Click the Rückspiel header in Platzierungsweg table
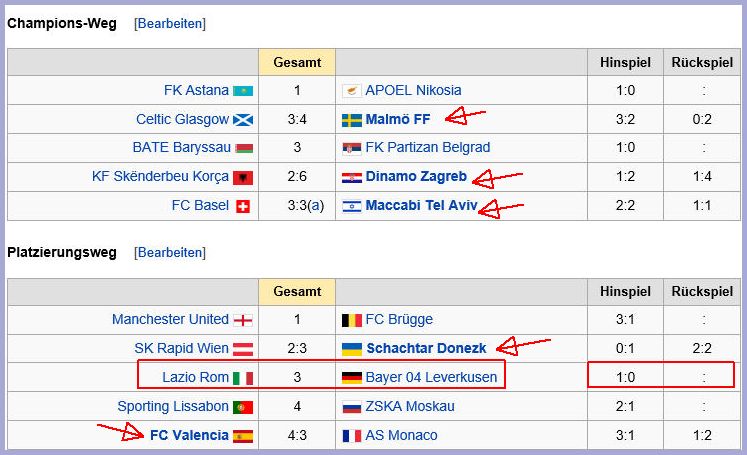The width and height of the screenshot is (747, 455). pos(702,292)
